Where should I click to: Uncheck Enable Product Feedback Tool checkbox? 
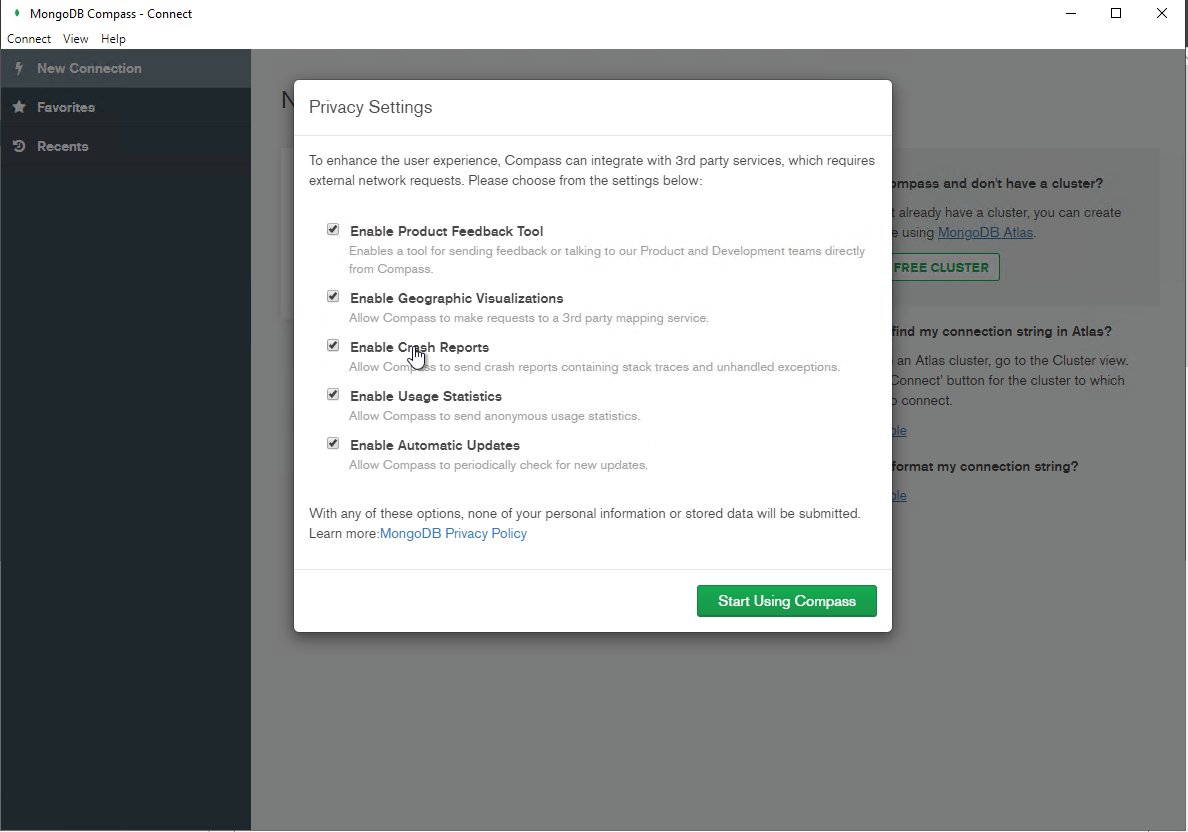pyautogui.click(x=333, y=229)
